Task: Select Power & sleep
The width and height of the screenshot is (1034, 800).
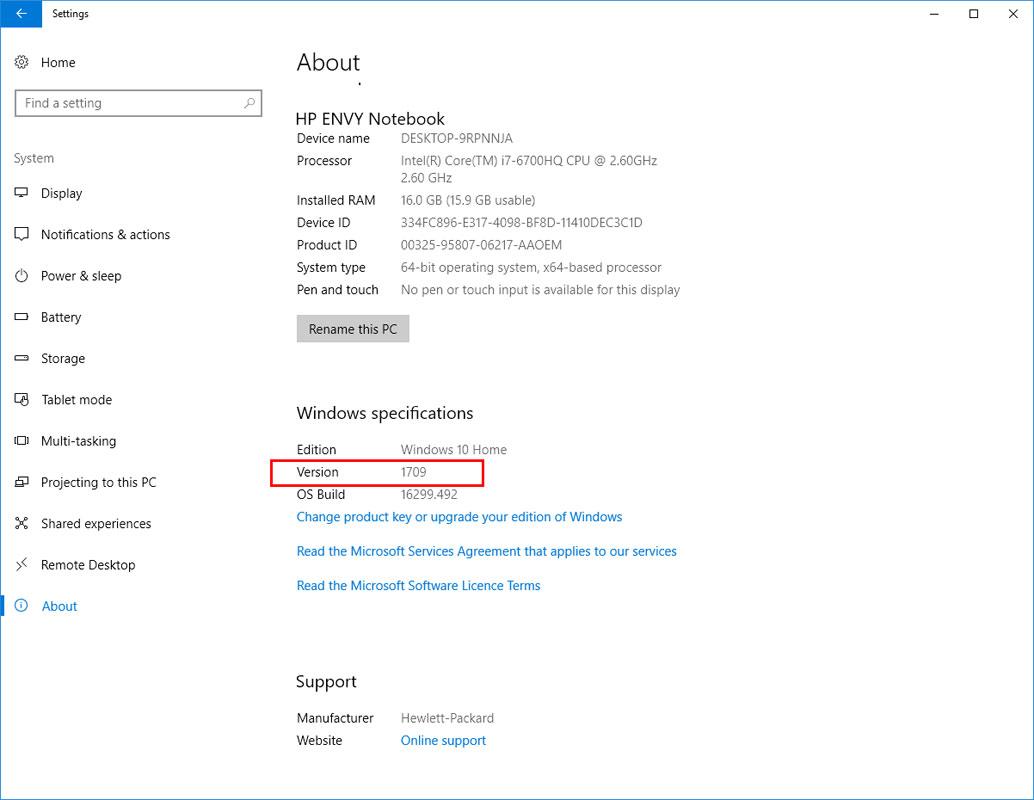Action: click(x=81, y=276)
